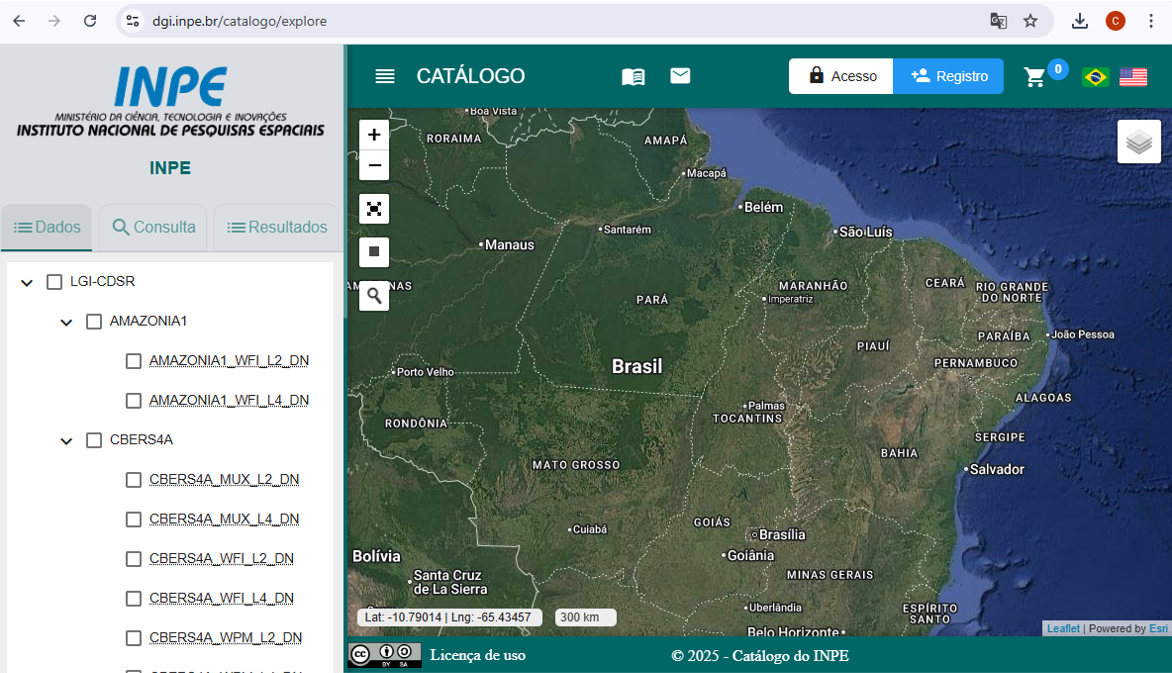Click the map search magnifier icon

coord(374,295)
